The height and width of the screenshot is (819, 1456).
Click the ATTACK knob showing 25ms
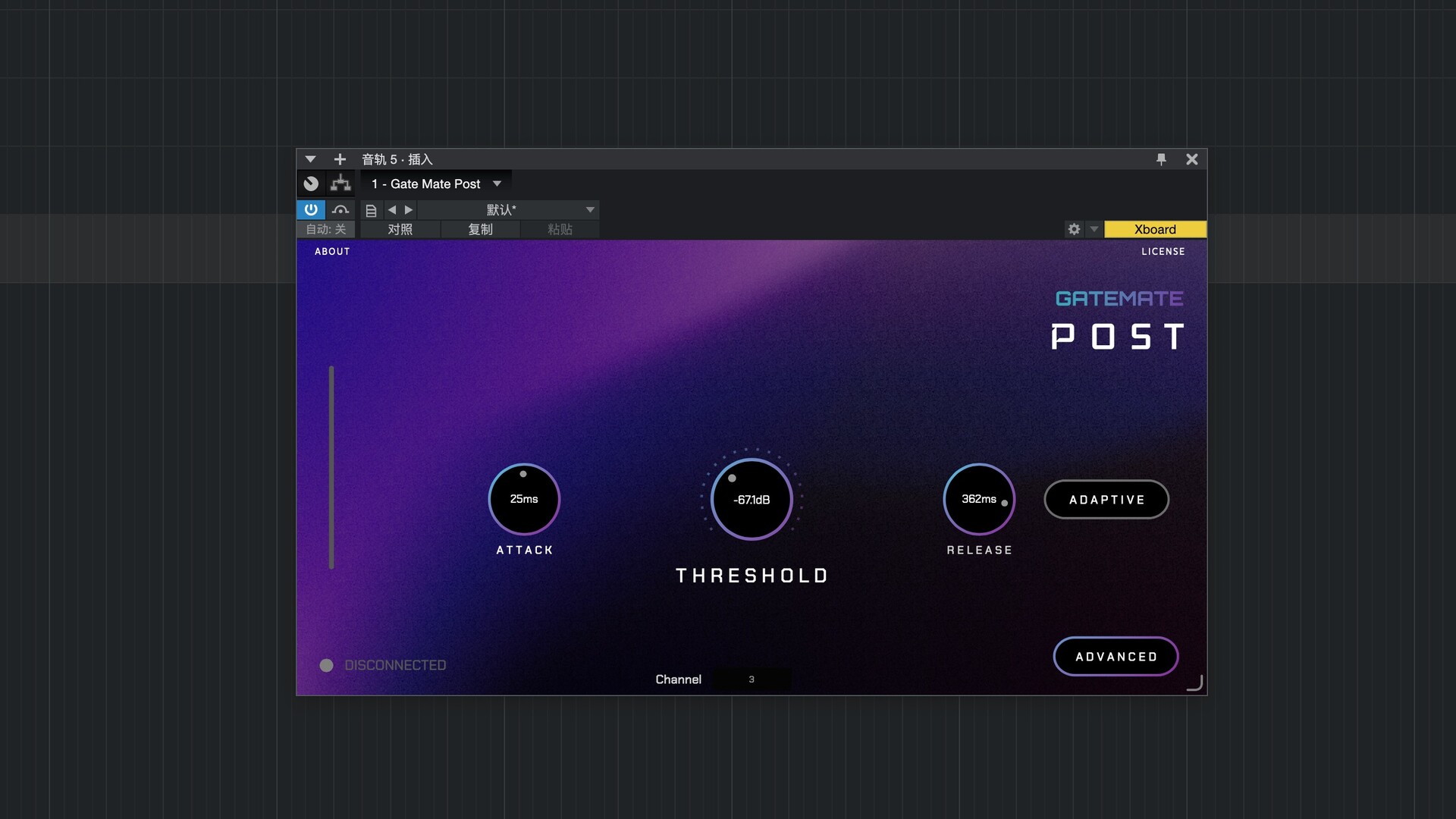click(x=524, y=499)
